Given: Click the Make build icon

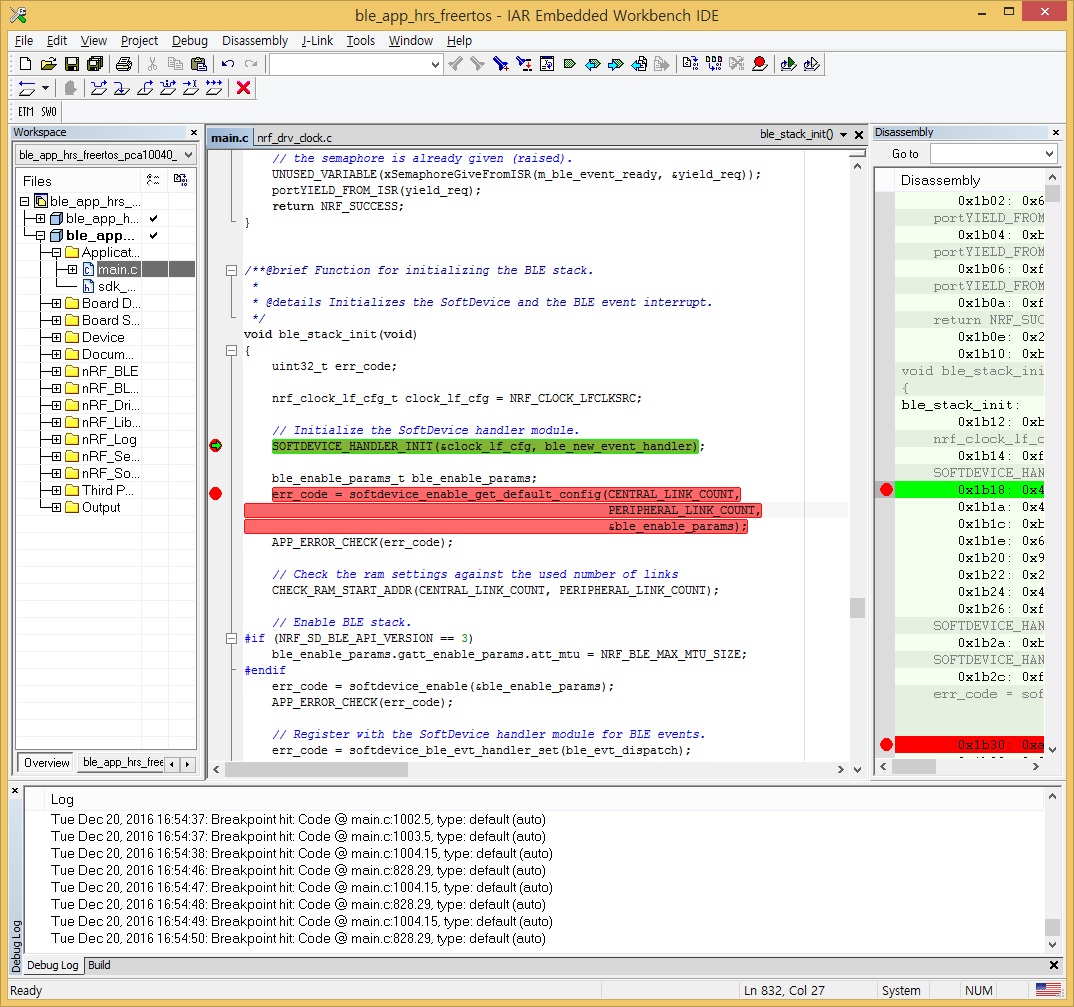Looking at the screenshot, I should coord(714,64).
